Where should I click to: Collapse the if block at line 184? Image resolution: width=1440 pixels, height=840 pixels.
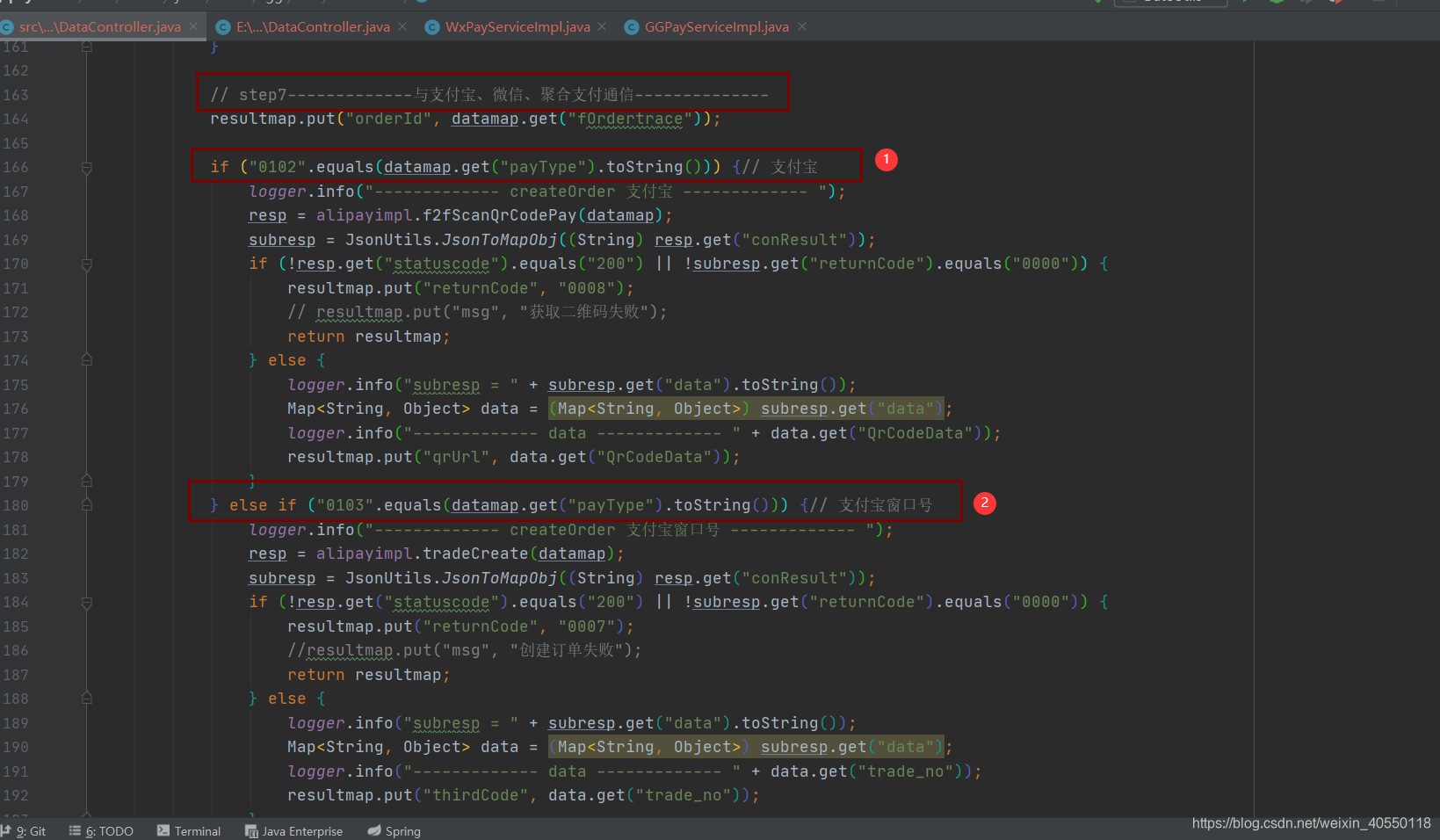(x=87, y=602)
